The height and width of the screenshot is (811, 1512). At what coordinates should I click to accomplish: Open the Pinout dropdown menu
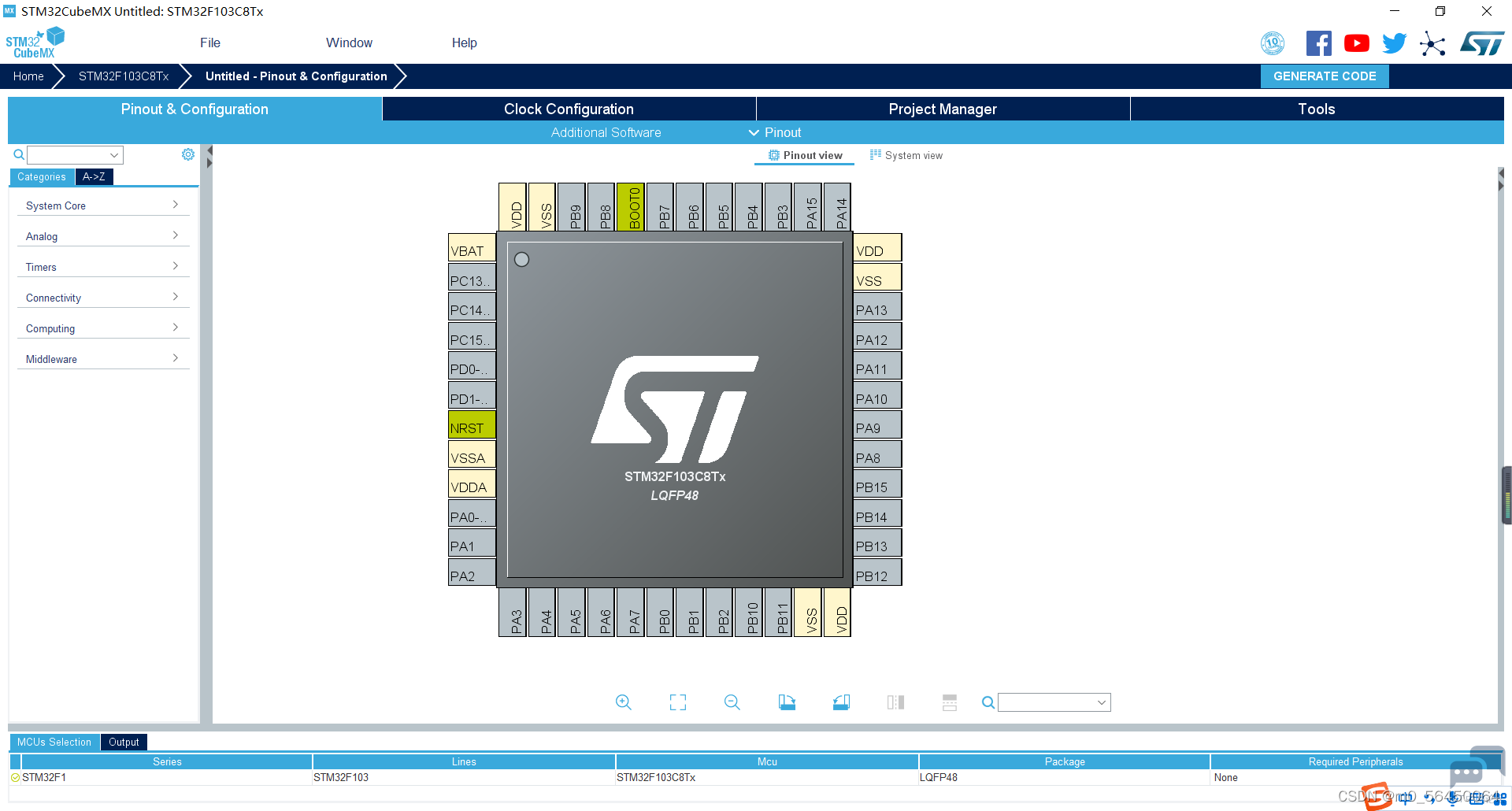coord(775,132)
